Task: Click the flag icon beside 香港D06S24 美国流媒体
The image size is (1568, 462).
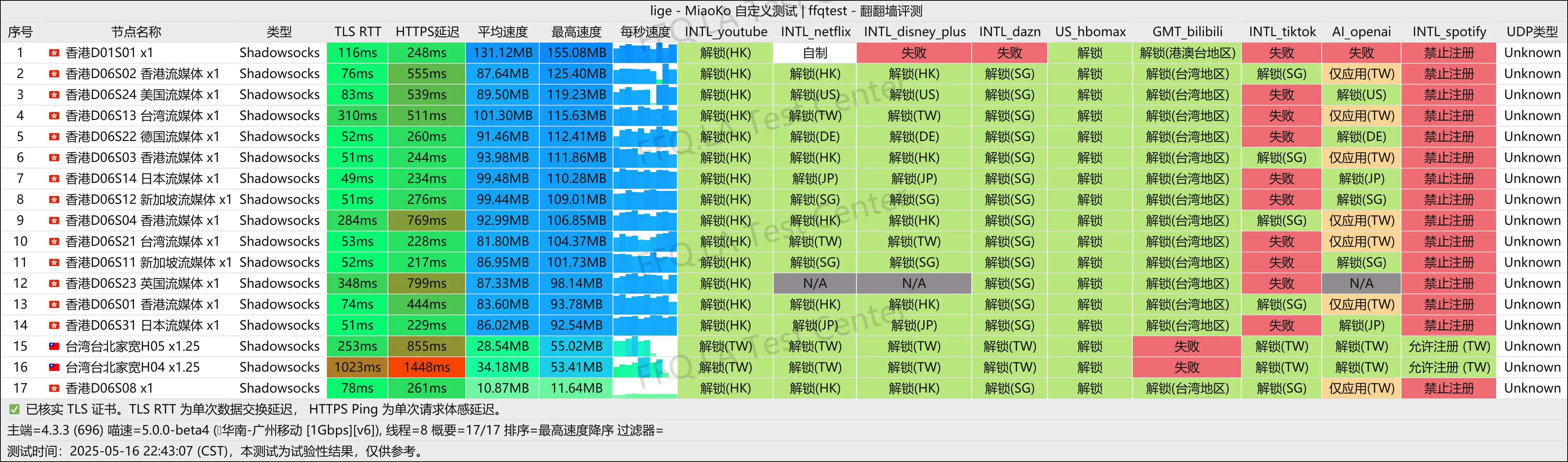Action: [54, 95]
